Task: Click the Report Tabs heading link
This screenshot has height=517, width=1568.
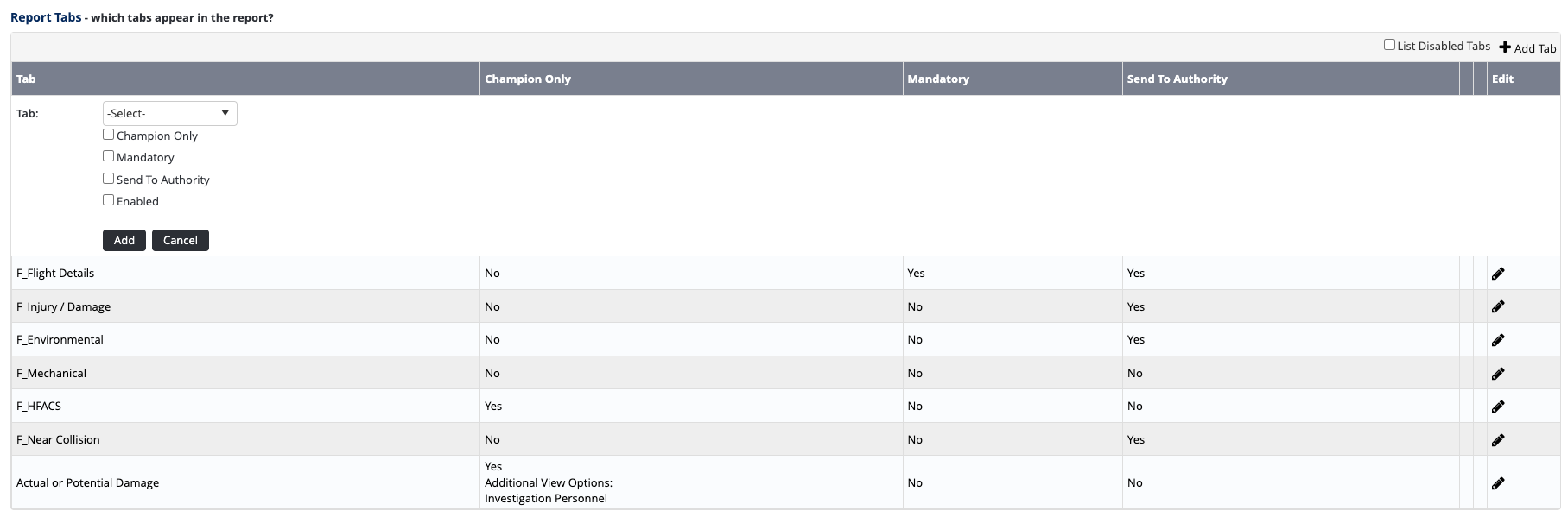Action: coord(46,17)
